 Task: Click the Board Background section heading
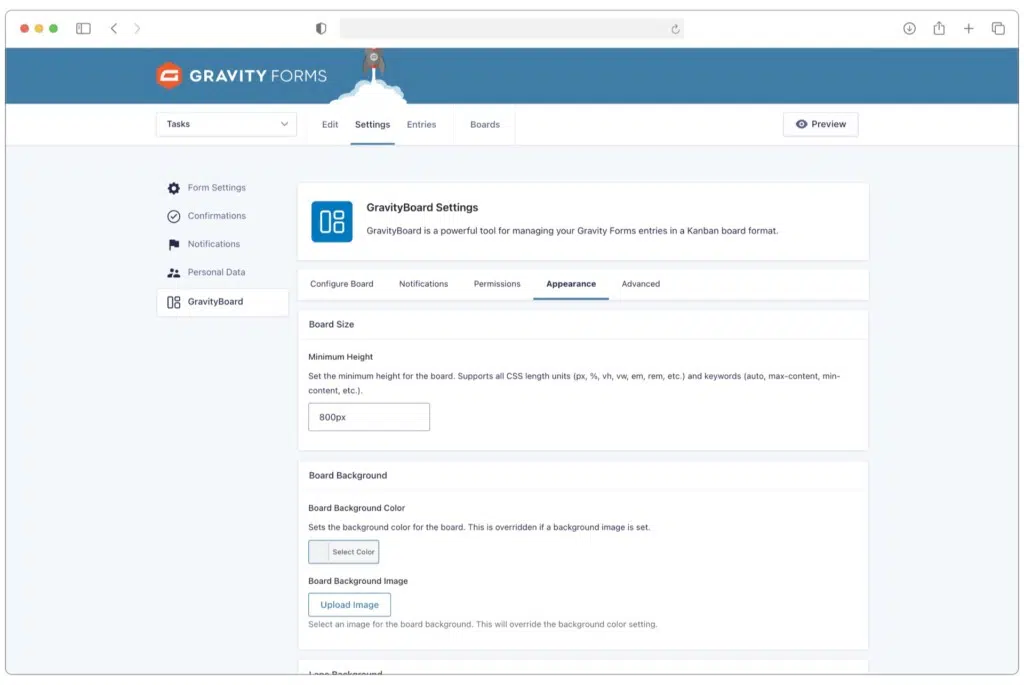click(x=347, y=475)
